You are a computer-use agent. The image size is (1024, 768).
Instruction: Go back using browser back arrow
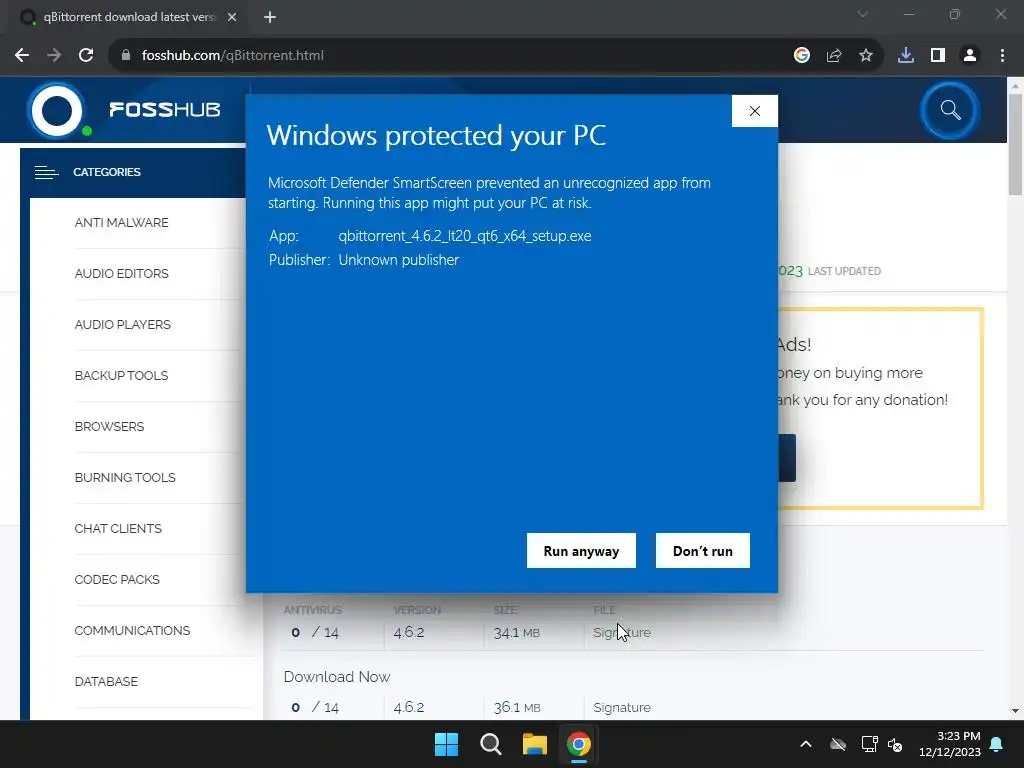[22, 56]
